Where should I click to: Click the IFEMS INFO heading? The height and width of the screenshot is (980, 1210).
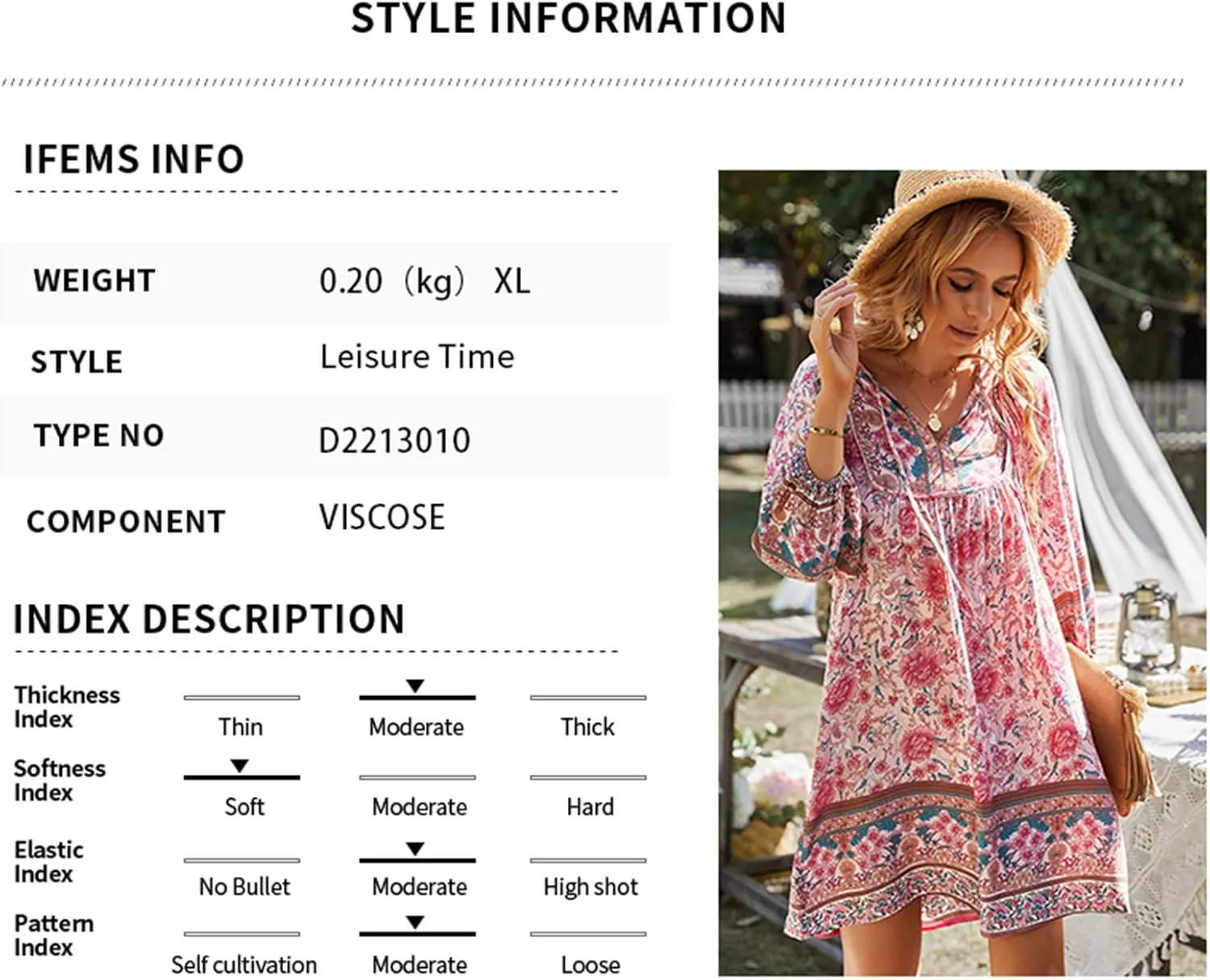(134, 159)
